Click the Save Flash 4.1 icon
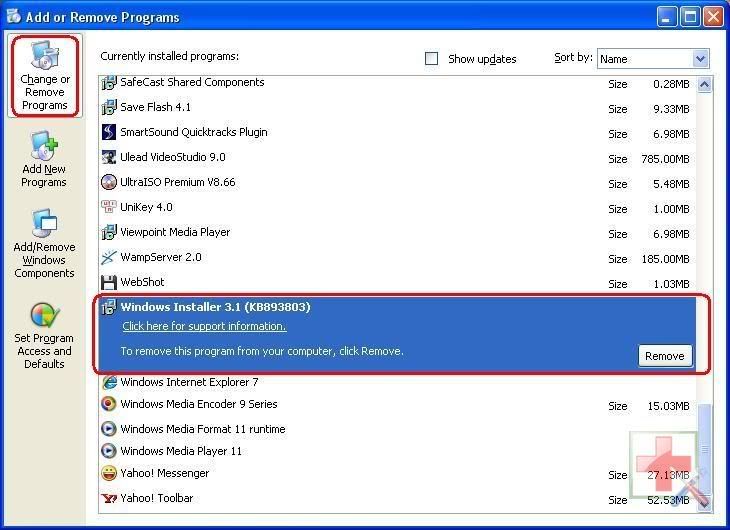 109,108
